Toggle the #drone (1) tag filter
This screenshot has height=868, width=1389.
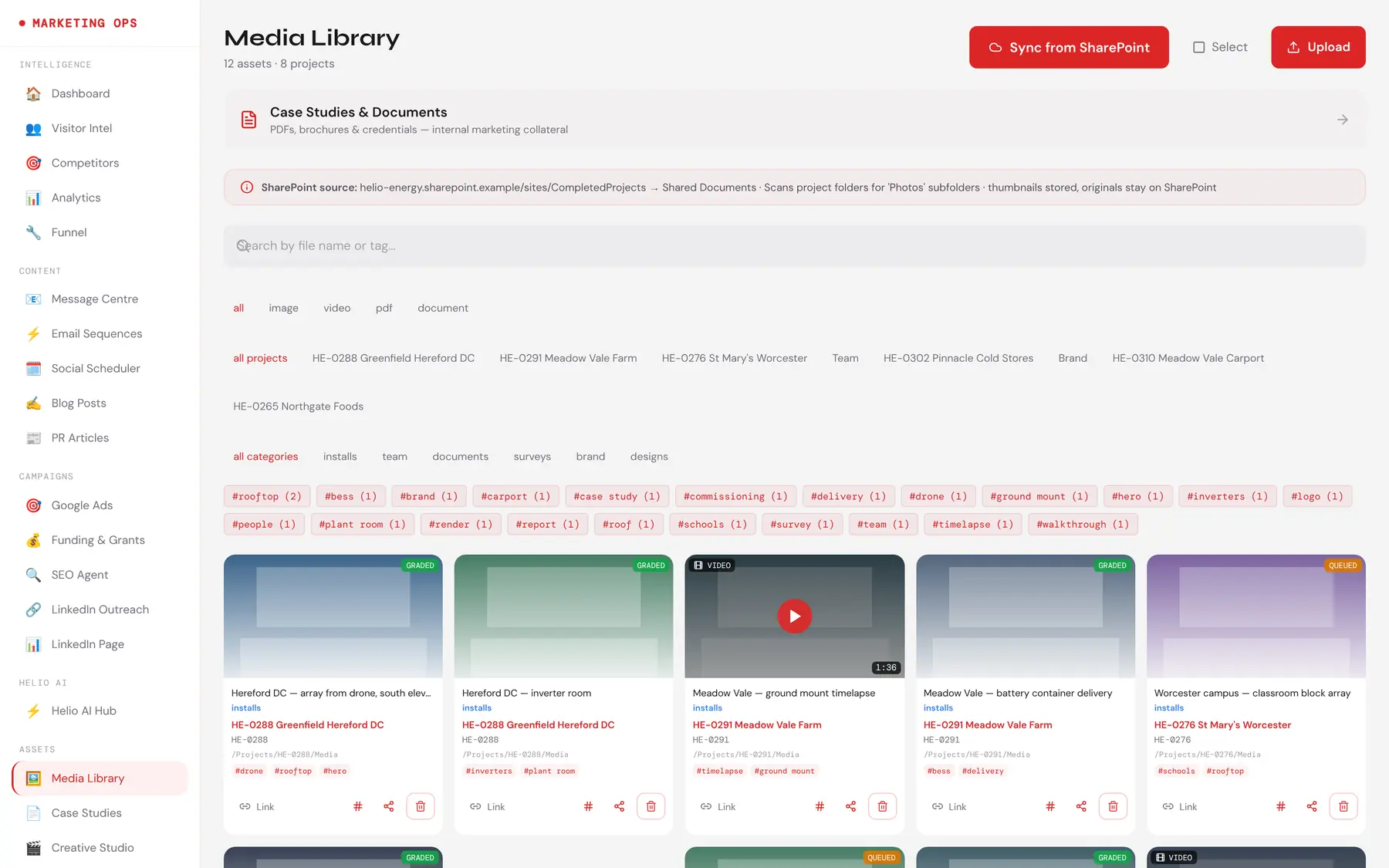point(938,496)
